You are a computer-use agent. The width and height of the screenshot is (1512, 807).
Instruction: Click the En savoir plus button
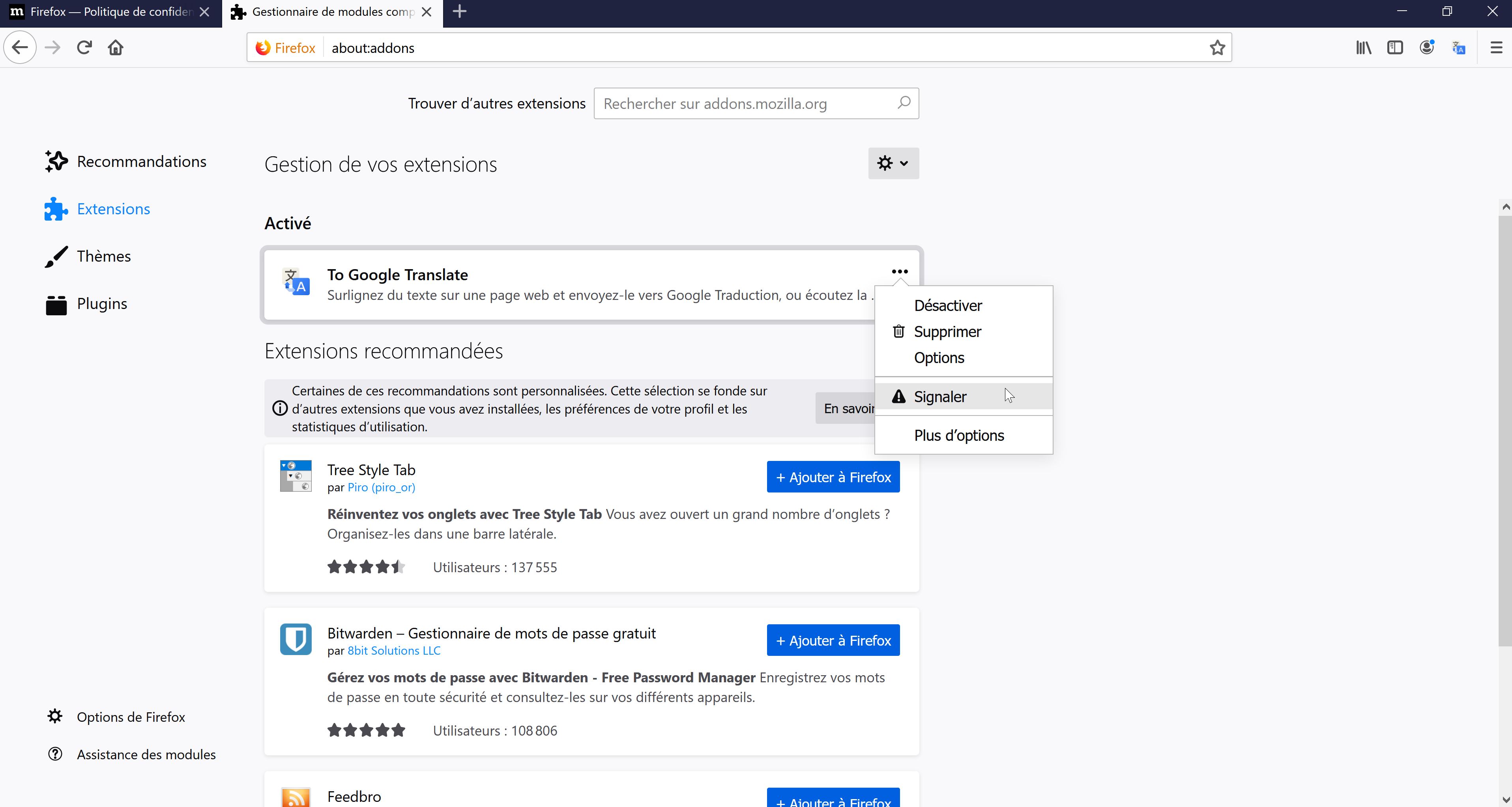coord(845,408)
